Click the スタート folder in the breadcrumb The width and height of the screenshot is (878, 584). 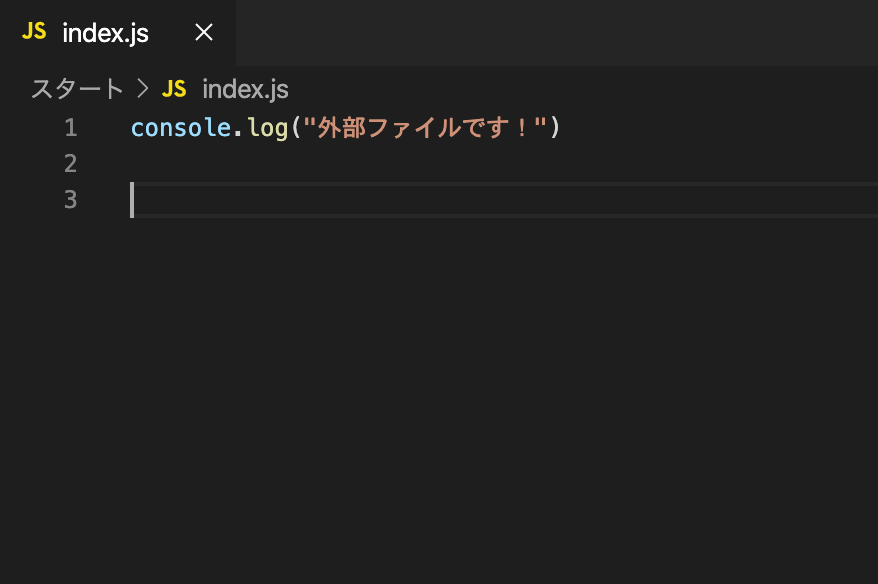click(77, 89)
